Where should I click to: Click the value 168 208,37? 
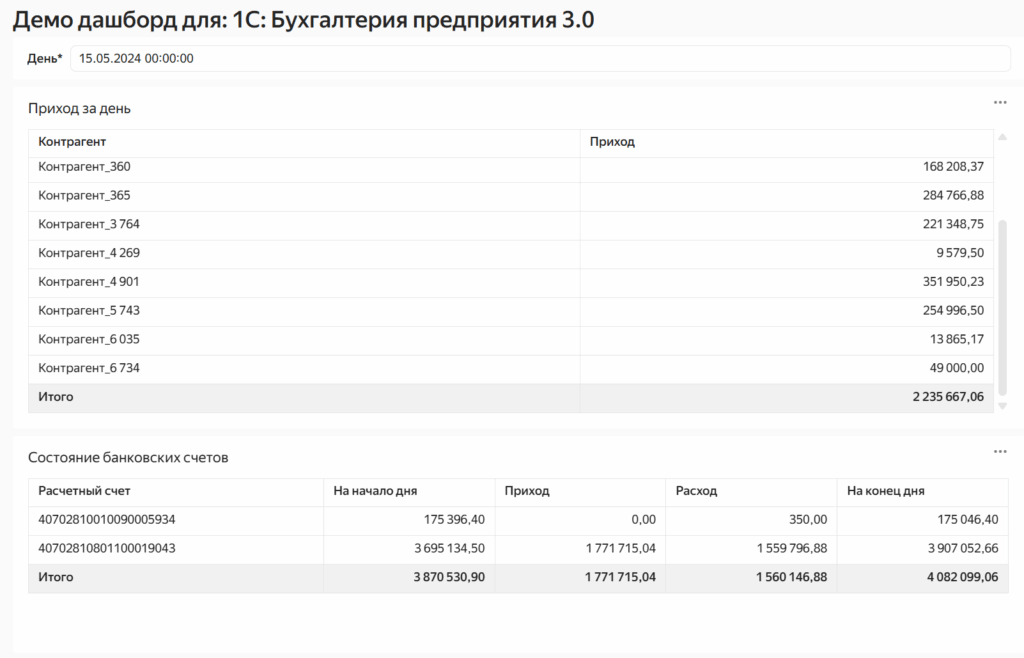pyautogui.click(x=953, y=167)
